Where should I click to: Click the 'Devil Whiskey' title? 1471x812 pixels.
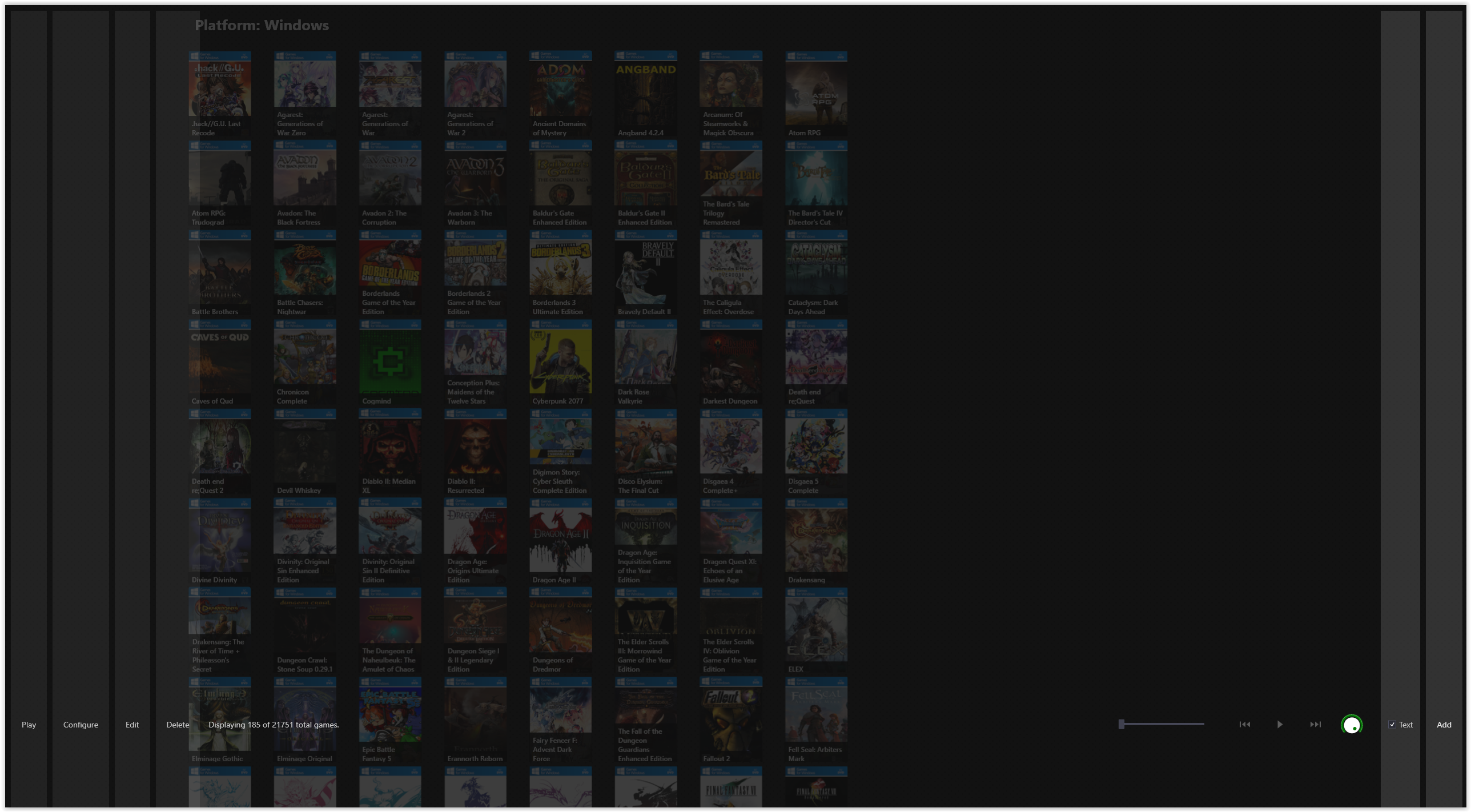[299, 491]
